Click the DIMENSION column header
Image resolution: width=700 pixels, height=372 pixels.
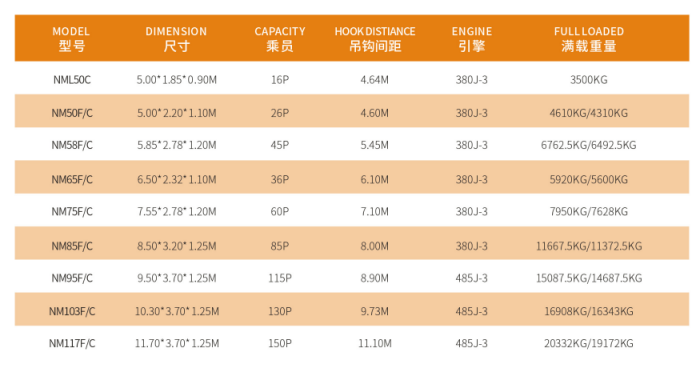click(176, 38)
